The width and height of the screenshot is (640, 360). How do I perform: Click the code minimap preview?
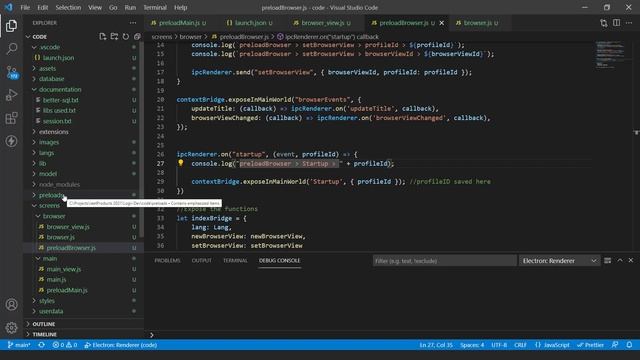coord(610,54)
